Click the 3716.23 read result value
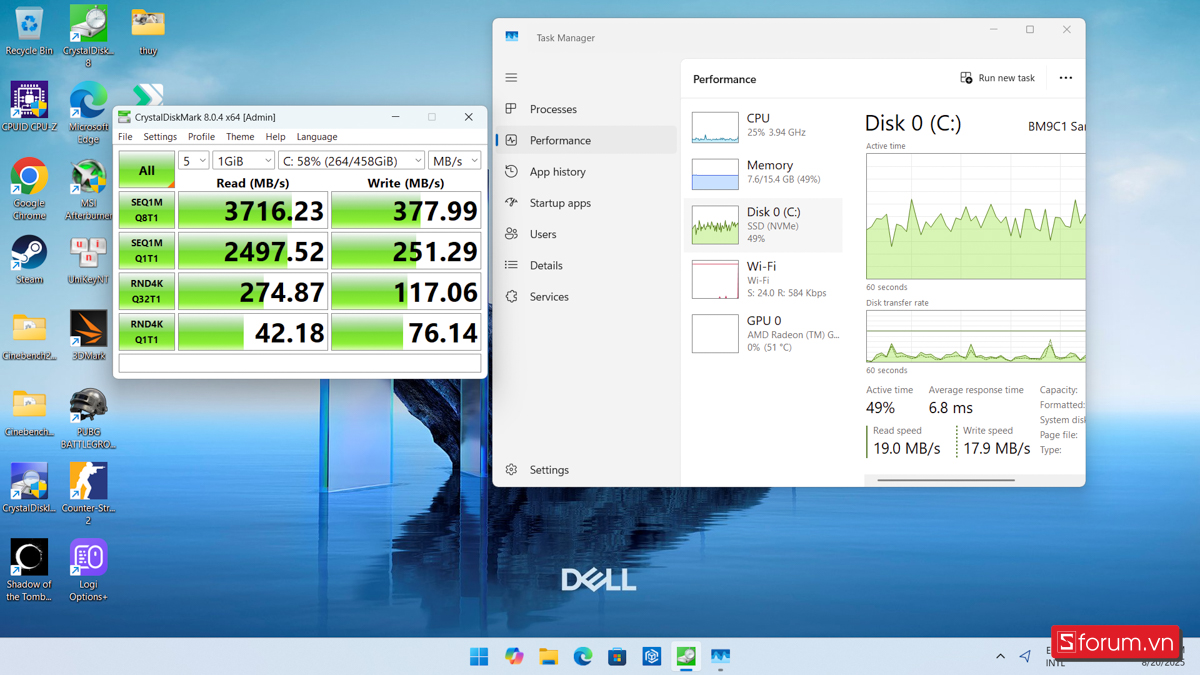 pyautogui.click(x=253, y=210)
